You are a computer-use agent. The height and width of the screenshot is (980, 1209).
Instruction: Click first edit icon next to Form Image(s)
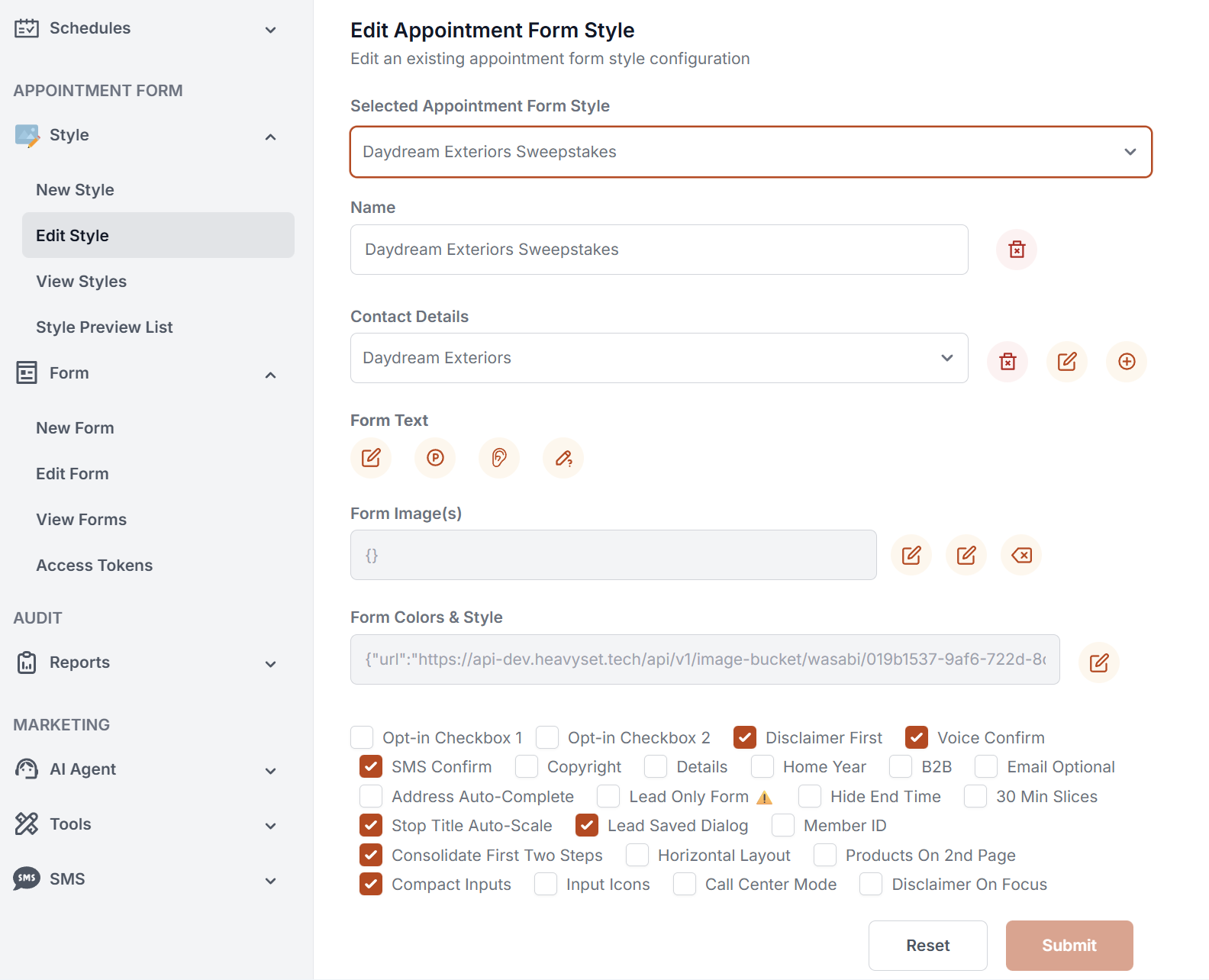click(x=911, y=556)
